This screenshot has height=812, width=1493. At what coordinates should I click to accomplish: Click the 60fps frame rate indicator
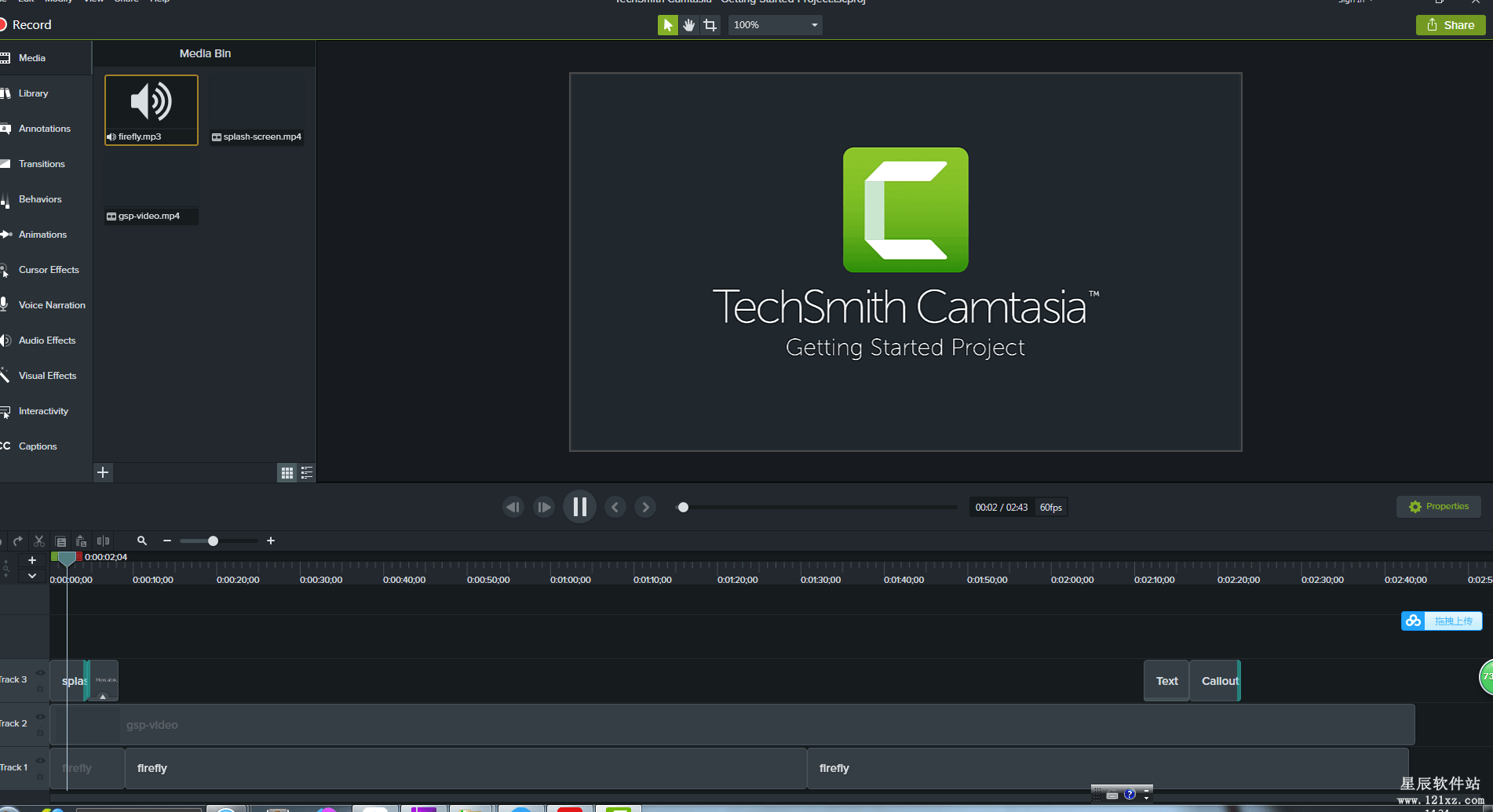coord(1050,508)
